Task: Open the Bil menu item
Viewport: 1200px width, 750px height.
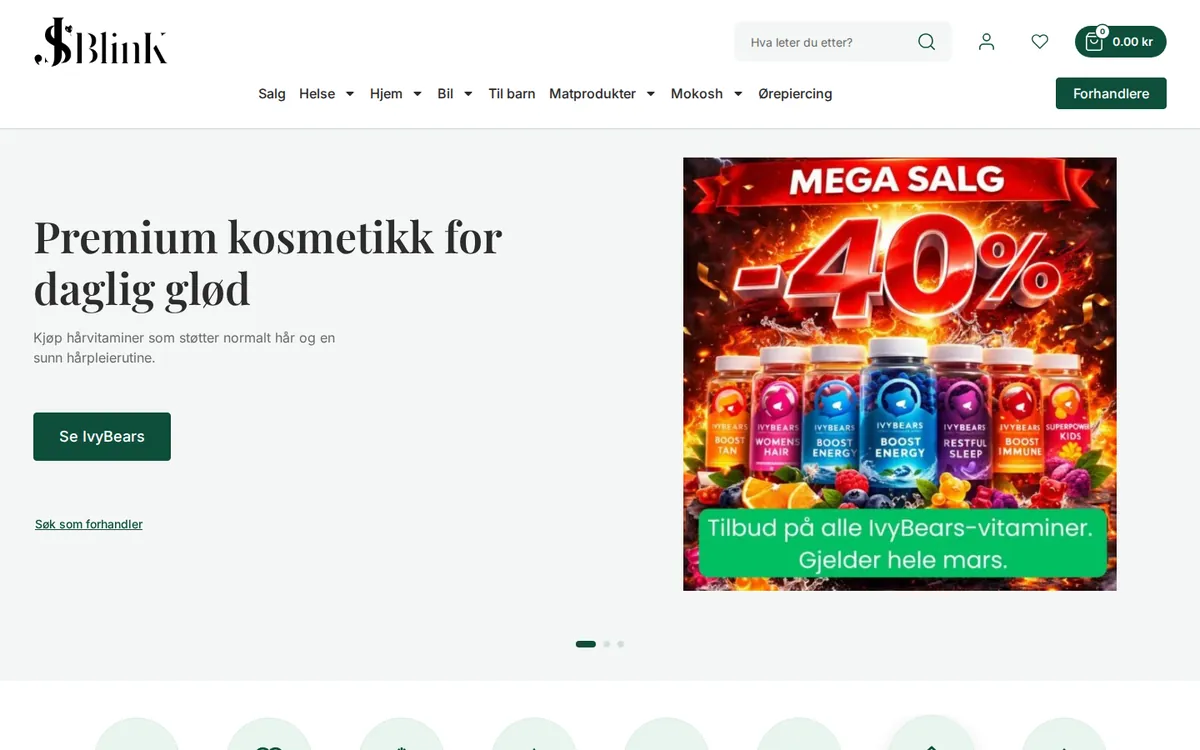Action: [445, 93]
